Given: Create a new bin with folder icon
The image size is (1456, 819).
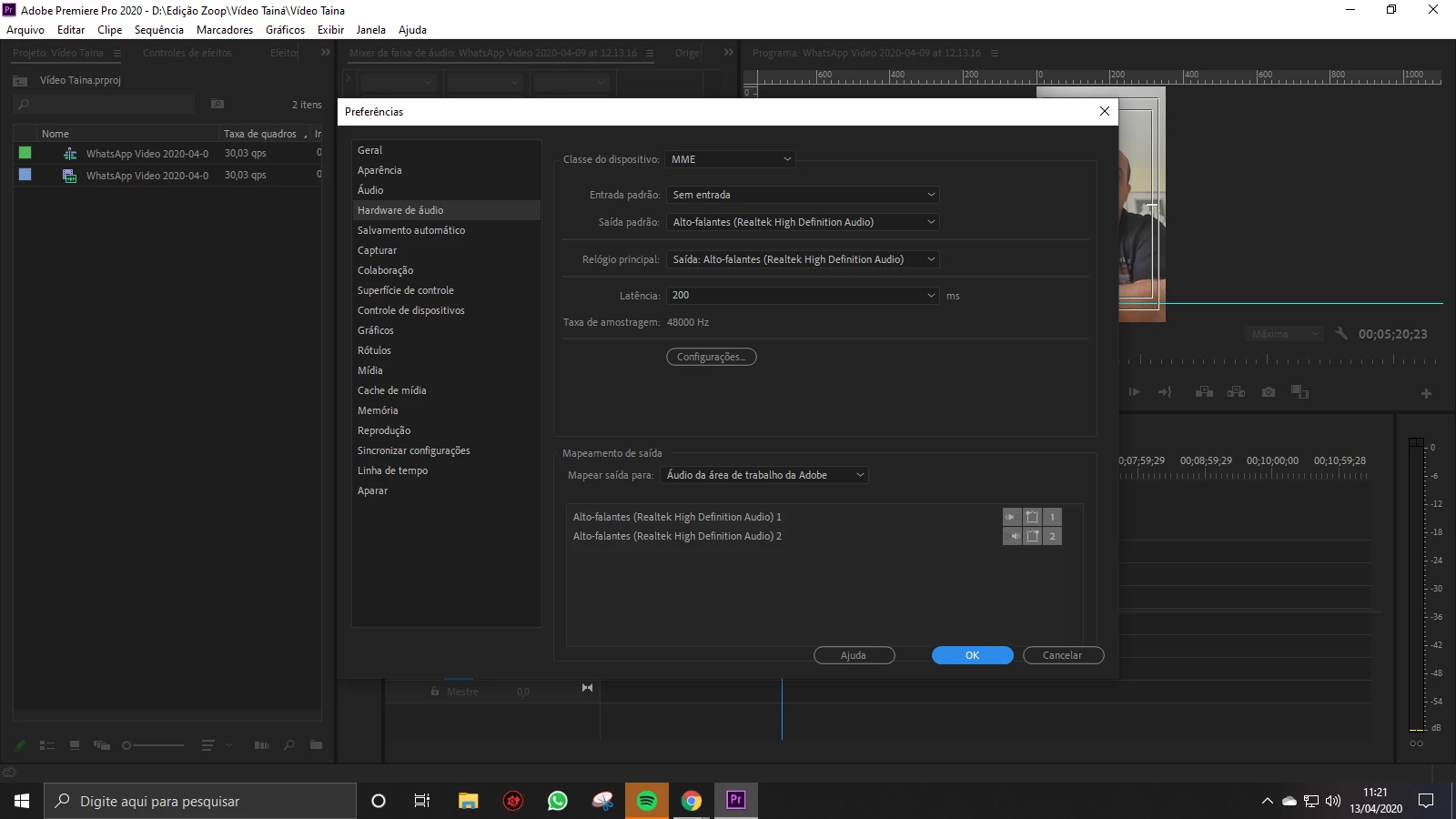Looking at the screenshot, I should (x=316, y=745).
